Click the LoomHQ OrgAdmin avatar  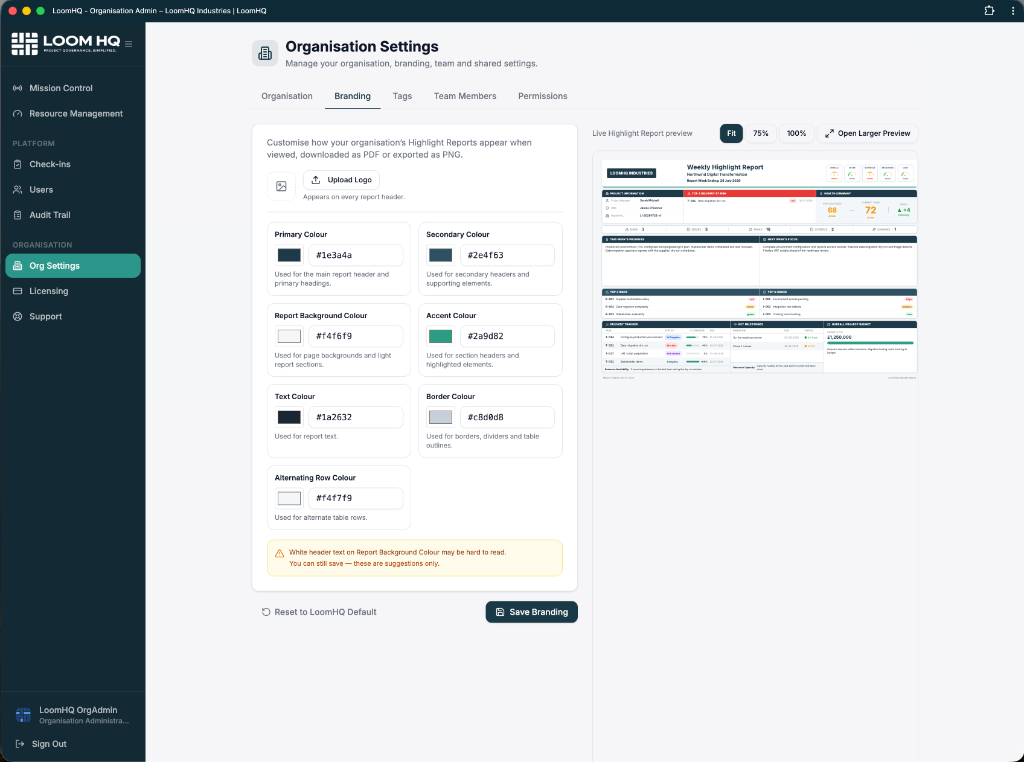24,715
